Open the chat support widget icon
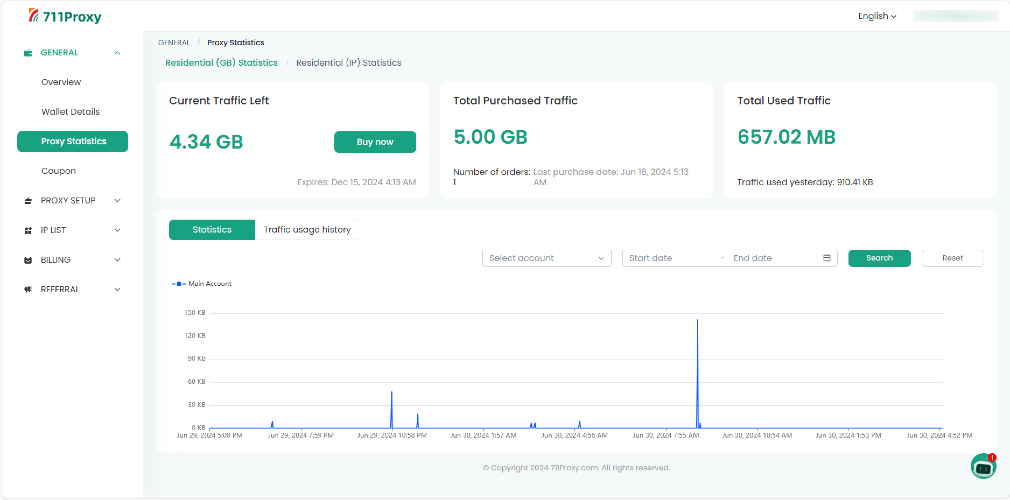 coord(984,466)
